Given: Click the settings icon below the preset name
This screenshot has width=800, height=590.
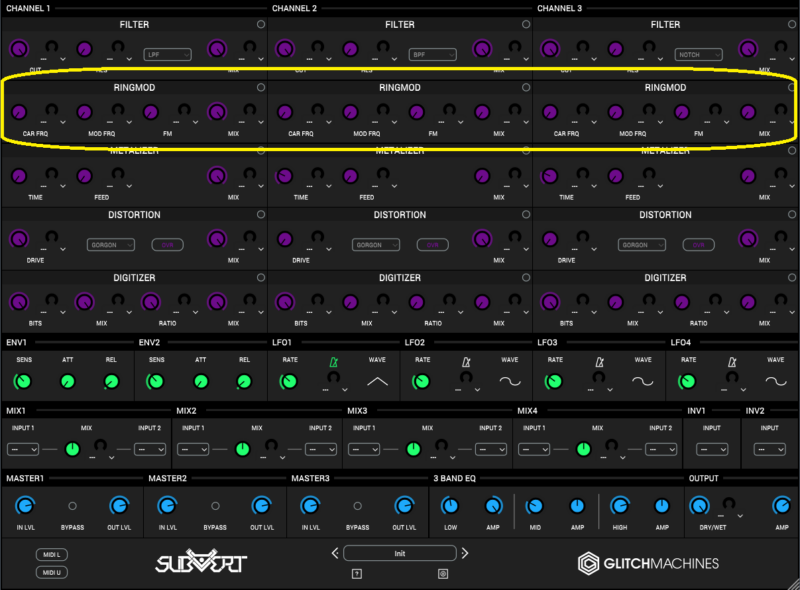Looking at the screenshot, I should [444, 573].
